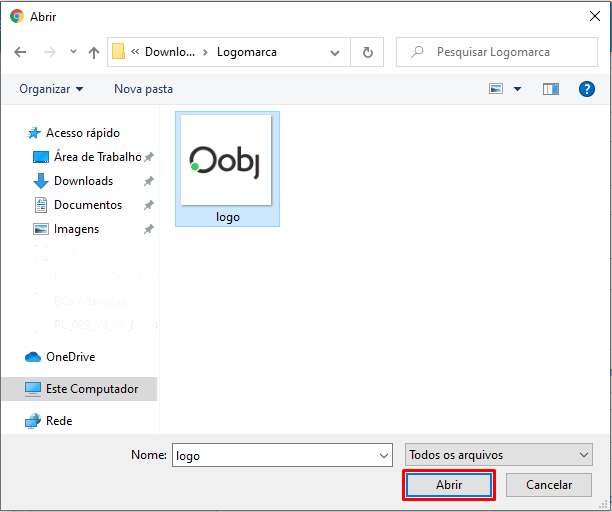Select Logomarca breadcrumb segment
Viewport: 612px width, 512px height.
click(x=247, y=52)
